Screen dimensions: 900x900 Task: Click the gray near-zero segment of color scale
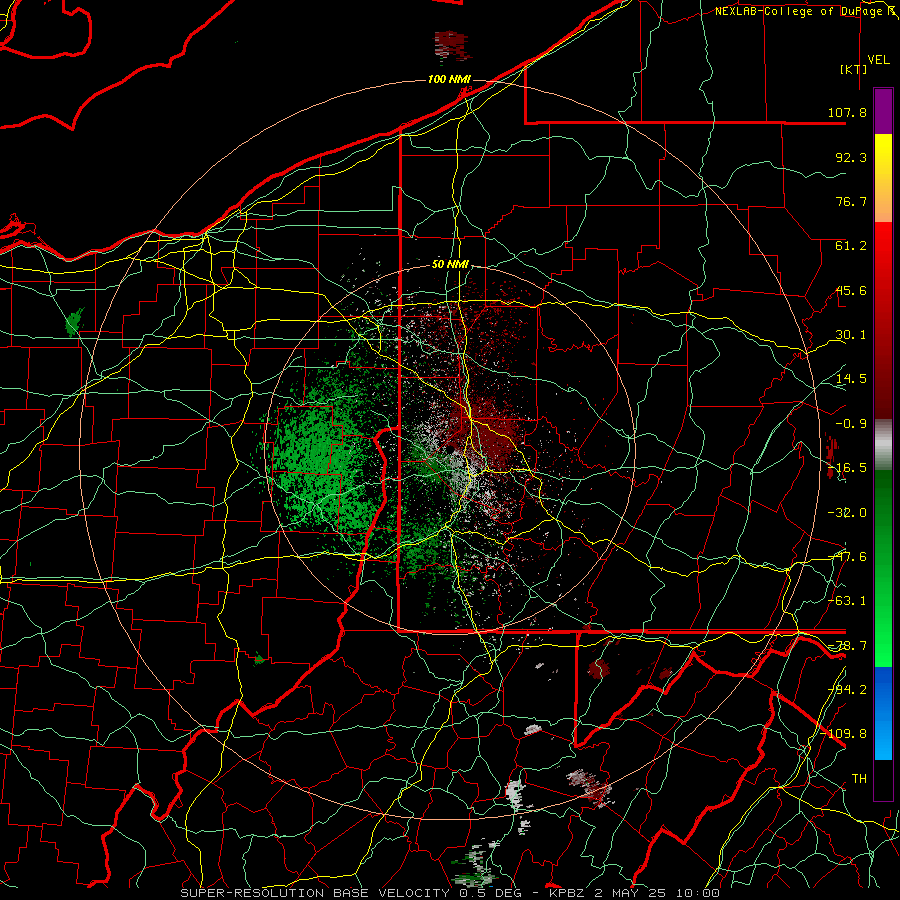tap(883, 445)
